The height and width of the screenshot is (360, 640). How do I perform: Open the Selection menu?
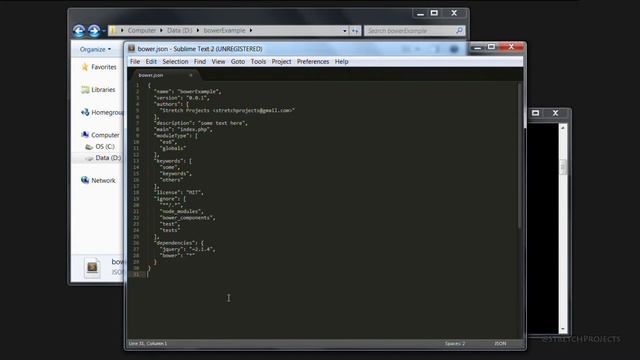pyautogui.click(x=175, y=62)
